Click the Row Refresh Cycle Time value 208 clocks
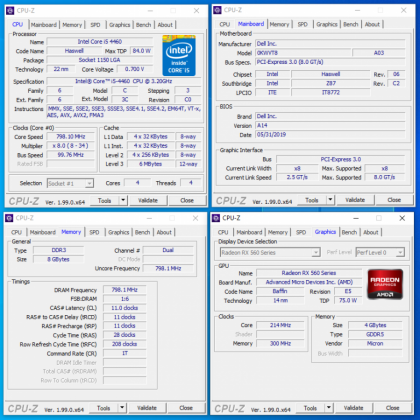The image size is (420, 420). [x=125, y=344]
